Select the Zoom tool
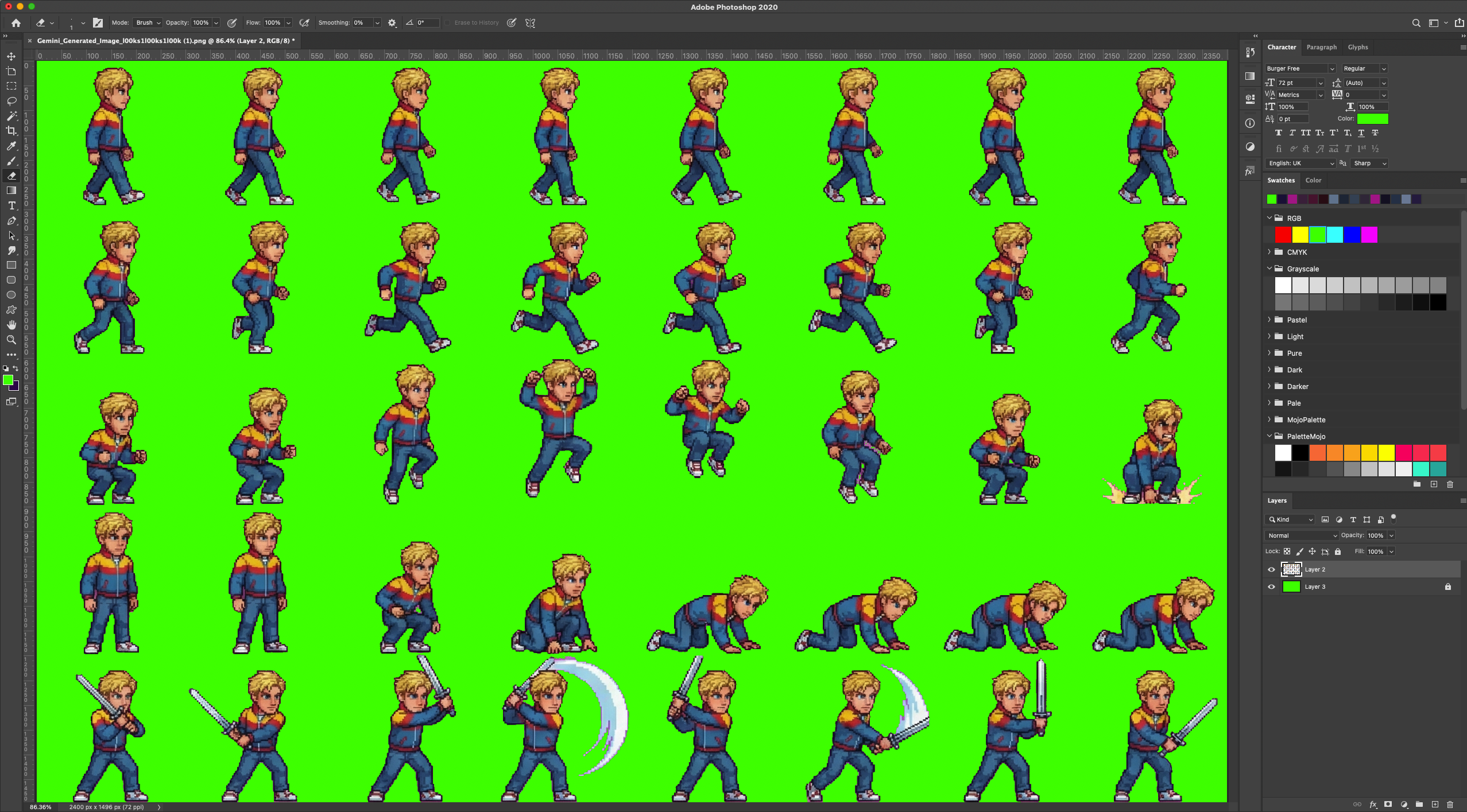This screenshot has height=812, width=1467. tap(11, 340)
